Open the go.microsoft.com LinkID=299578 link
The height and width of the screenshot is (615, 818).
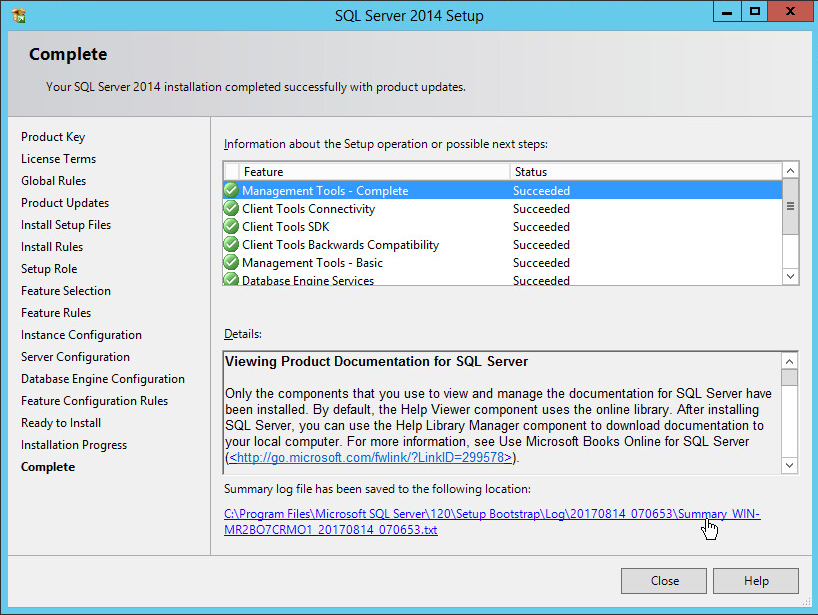(370, 458)
